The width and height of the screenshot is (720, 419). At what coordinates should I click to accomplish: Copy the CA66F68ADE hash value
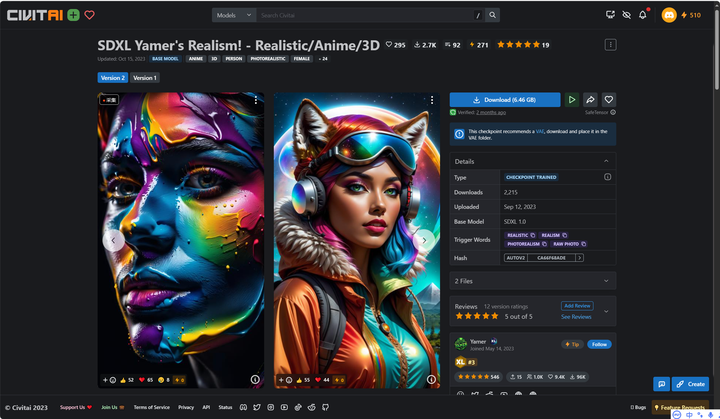pos(551,258)
